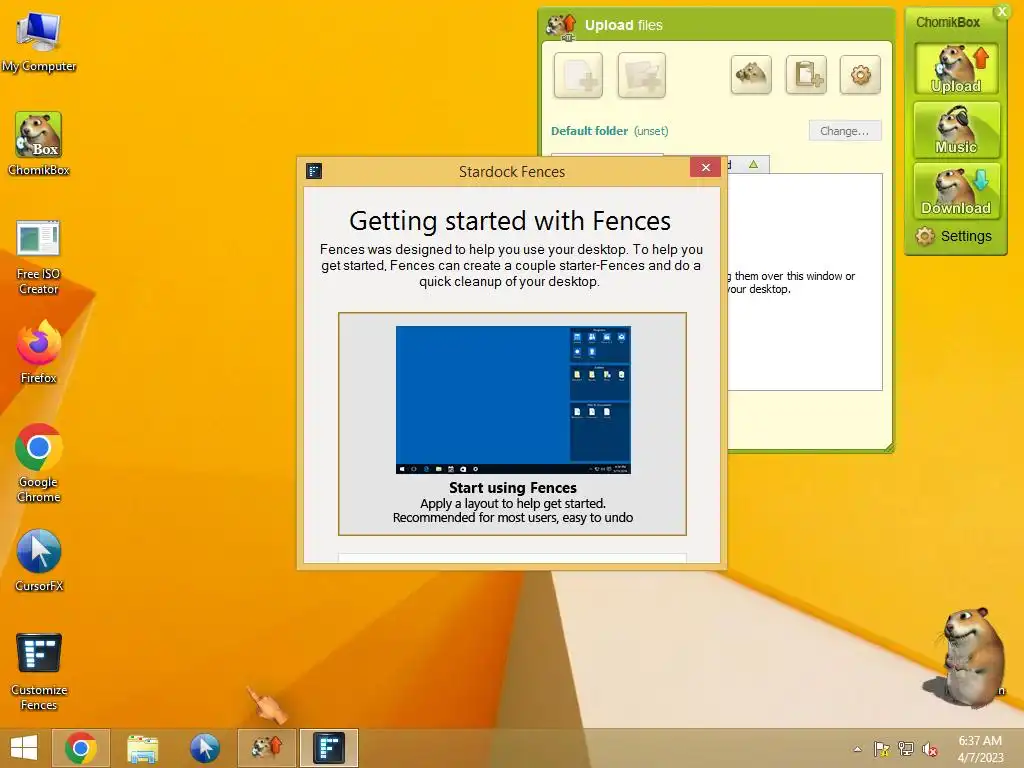Open My Computer desktop icon
1024x768 pixels.
coord(39,40)
